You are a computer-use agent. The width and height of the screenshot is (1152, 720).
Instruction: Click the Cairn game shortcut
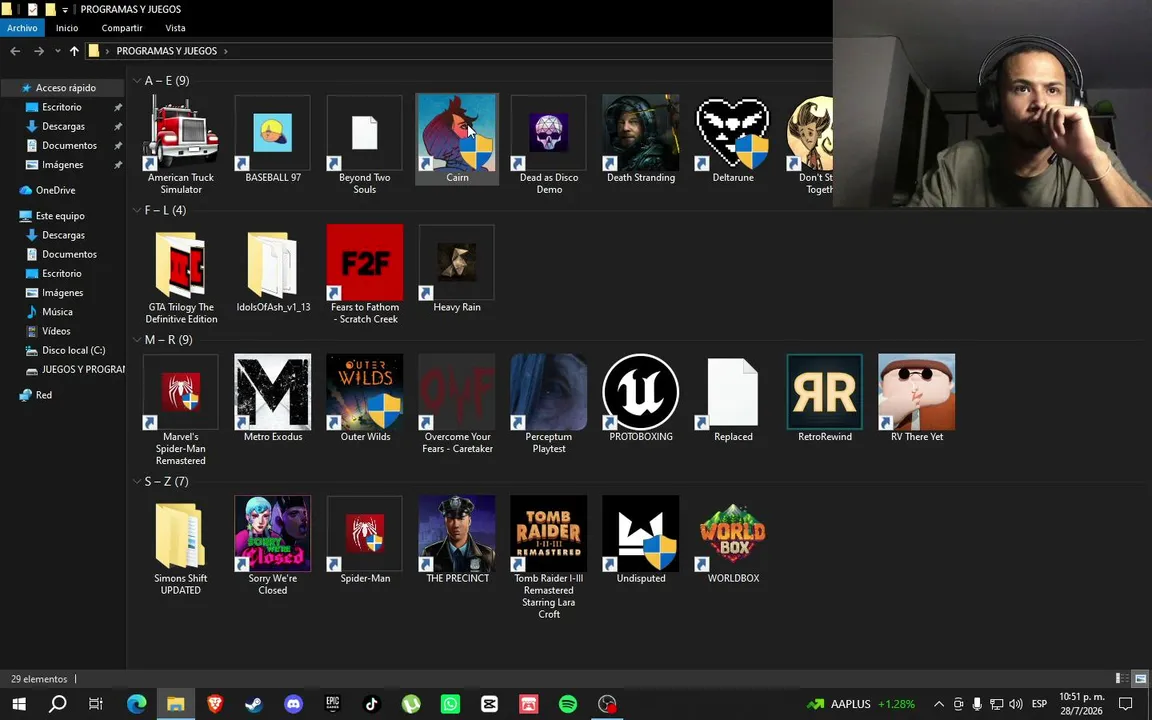coord(457,140)
